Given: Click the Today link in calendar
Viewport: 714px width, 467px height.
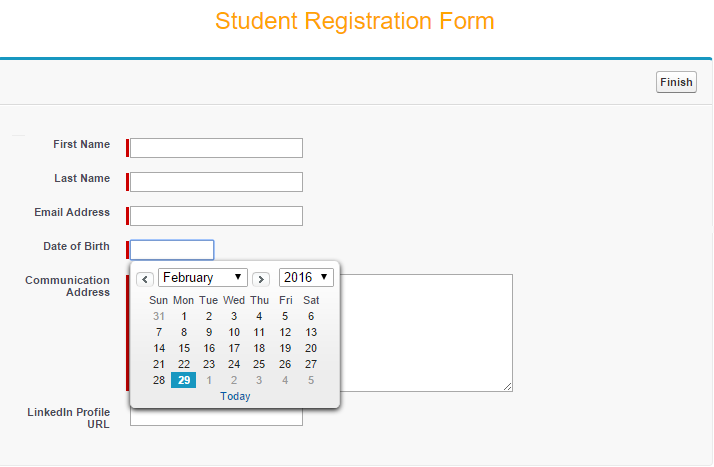Looking at the screenshot, I should pos(236,396).
